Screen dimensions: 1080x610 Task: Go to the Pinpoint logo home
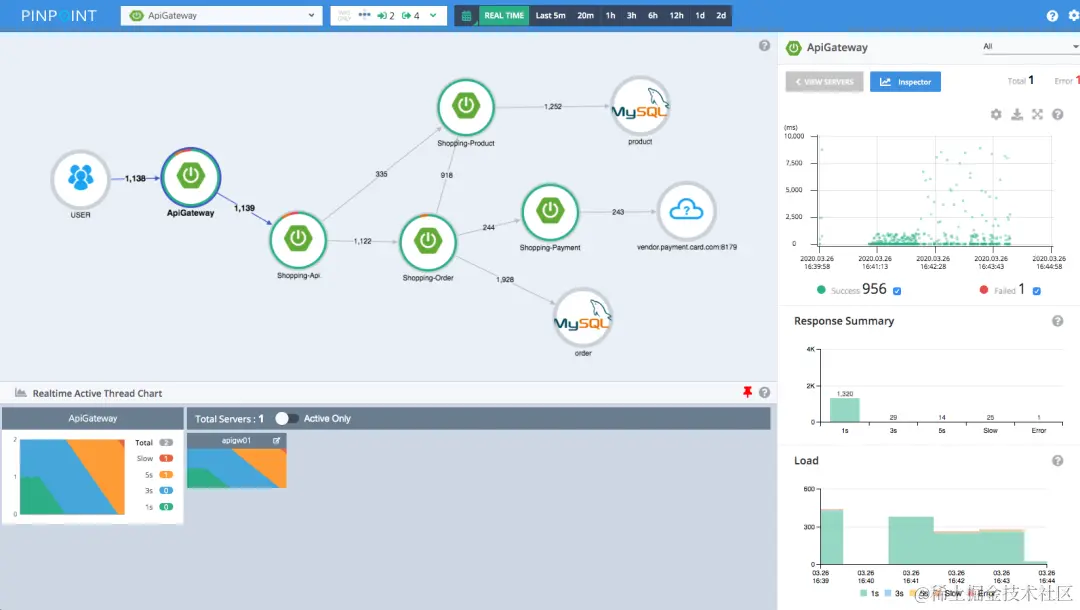(59, 16)
